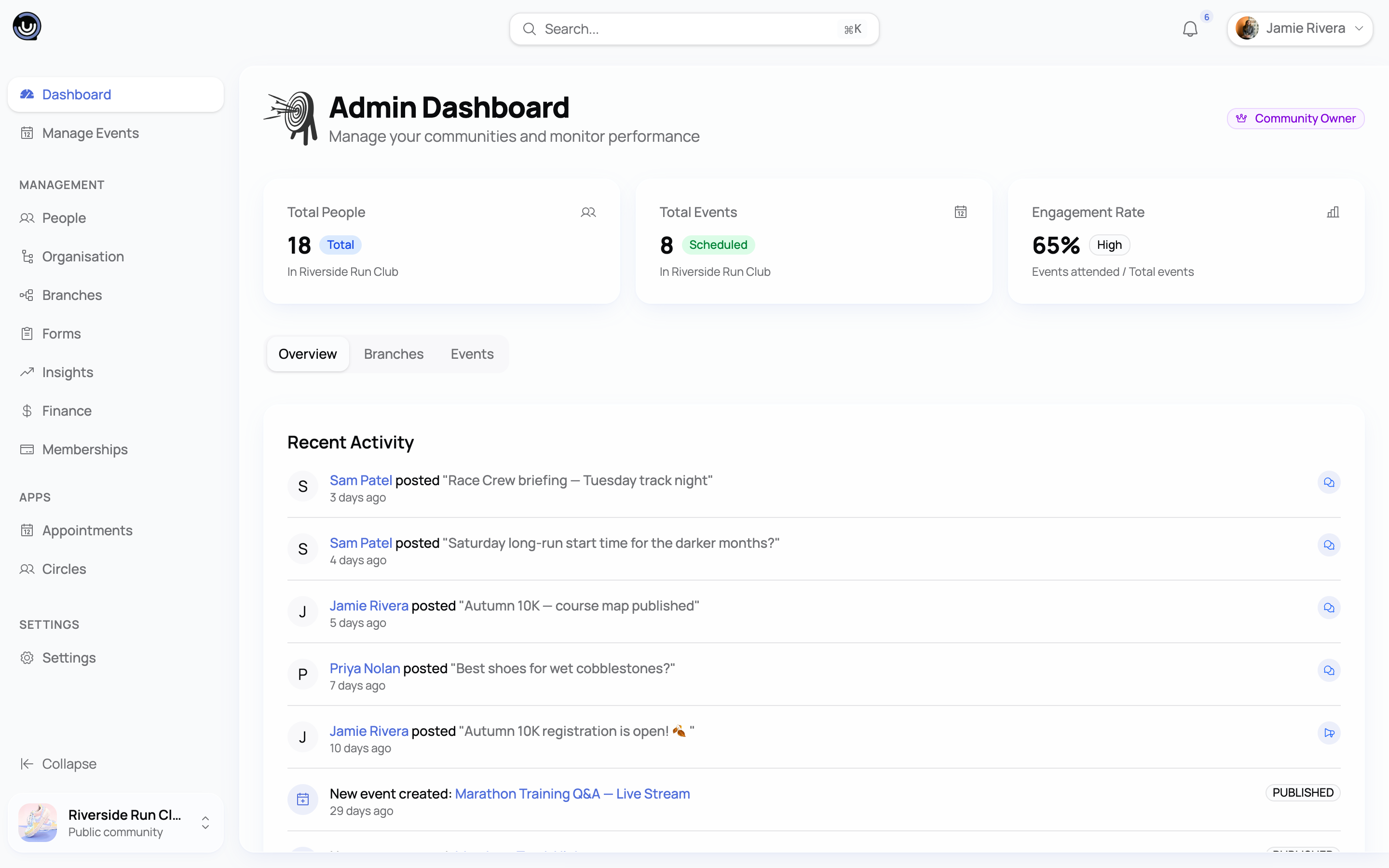Expand the Riverside Run Club community switcher
Image resolution: width=1389 pixels, height=868 pixels.
coord(115,823)
